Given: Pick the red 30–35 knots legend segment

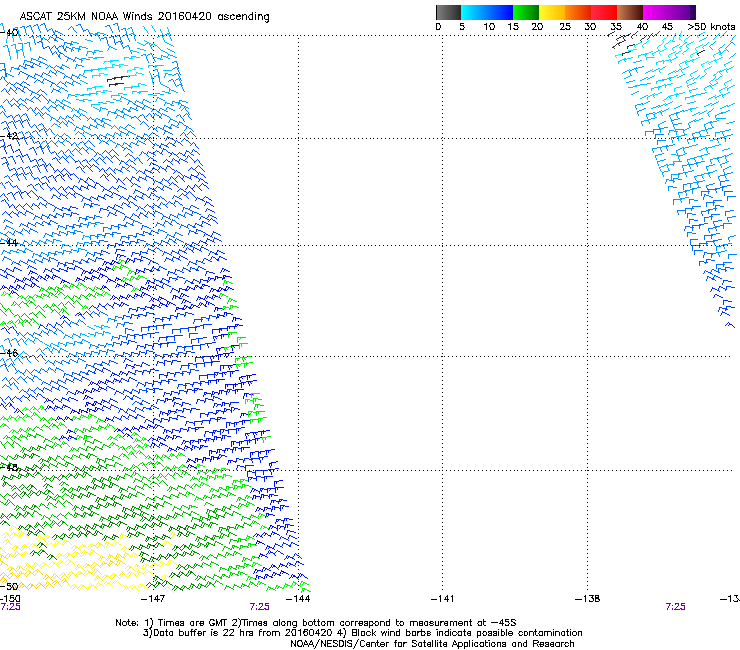Looking at the screenshot, I should click(604, 12).
